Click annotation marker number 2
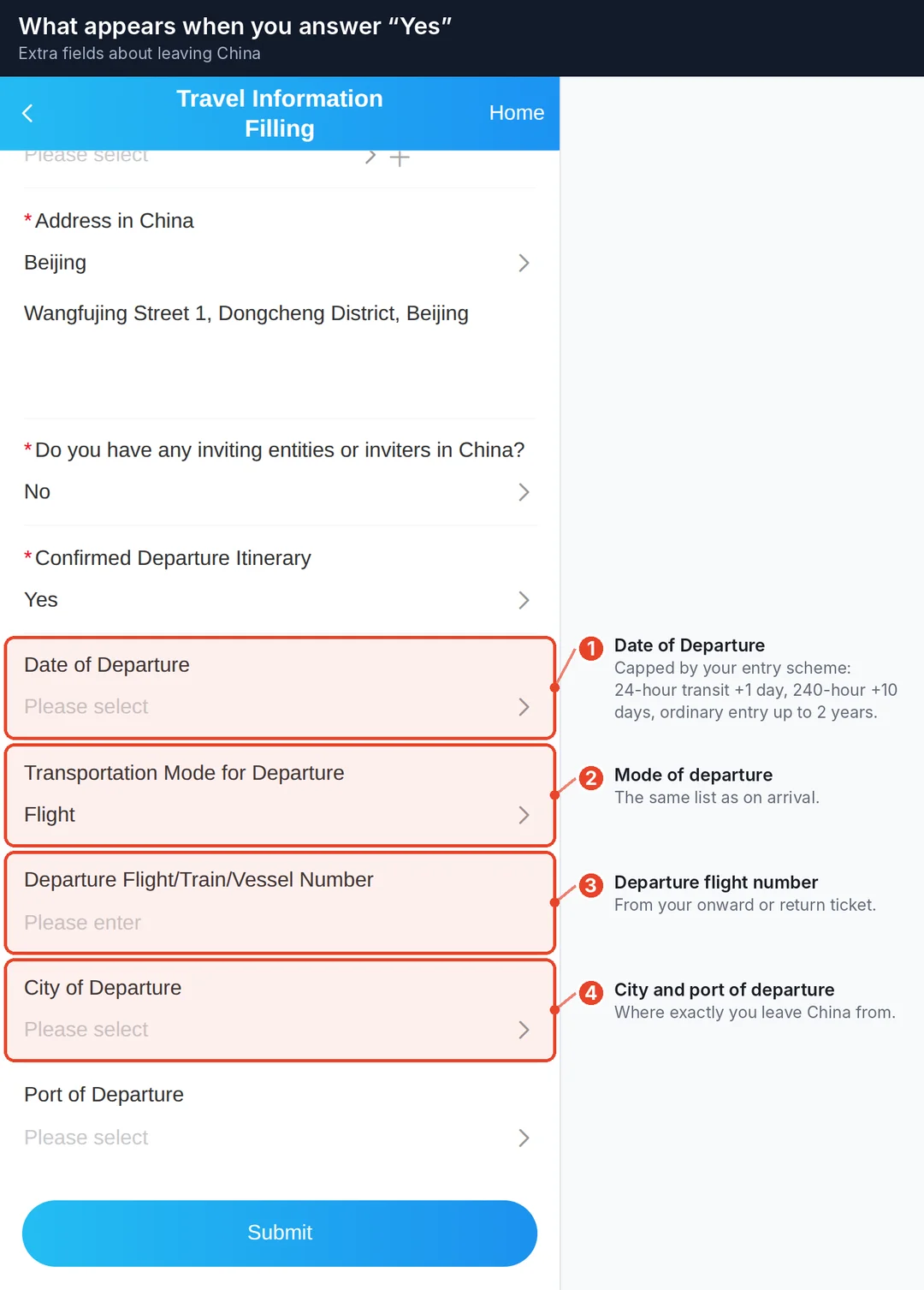Screen dimensions: 924x1290 click(590, 778)
